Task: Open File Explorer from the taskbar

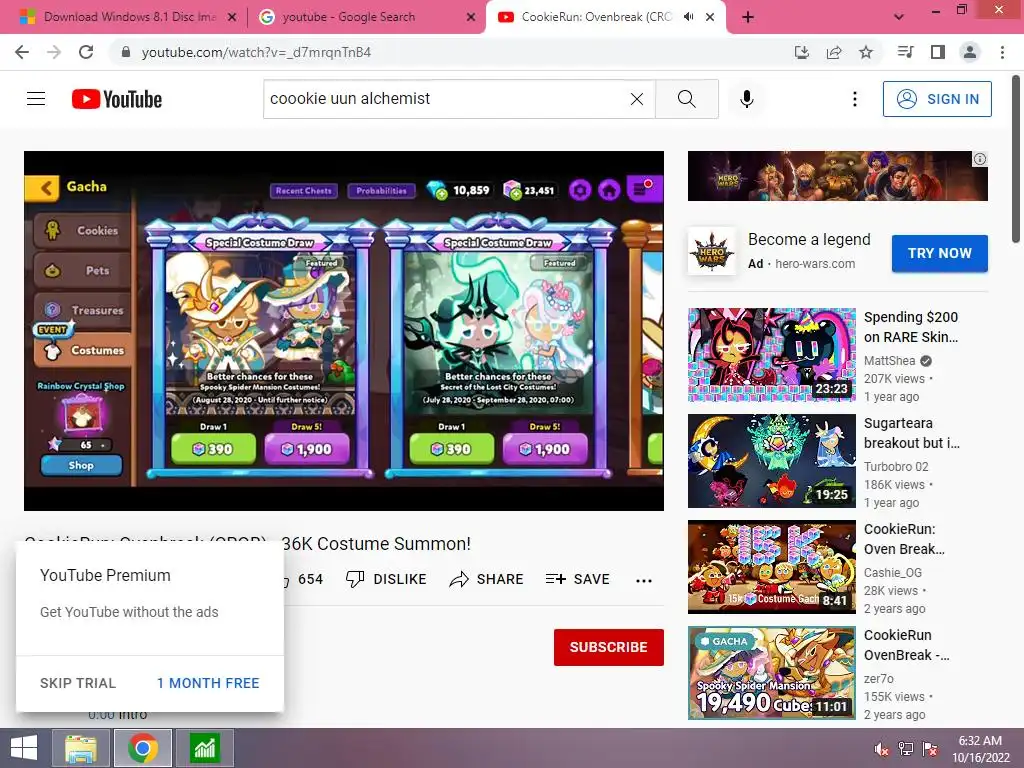Action: (x=80, y=748)
